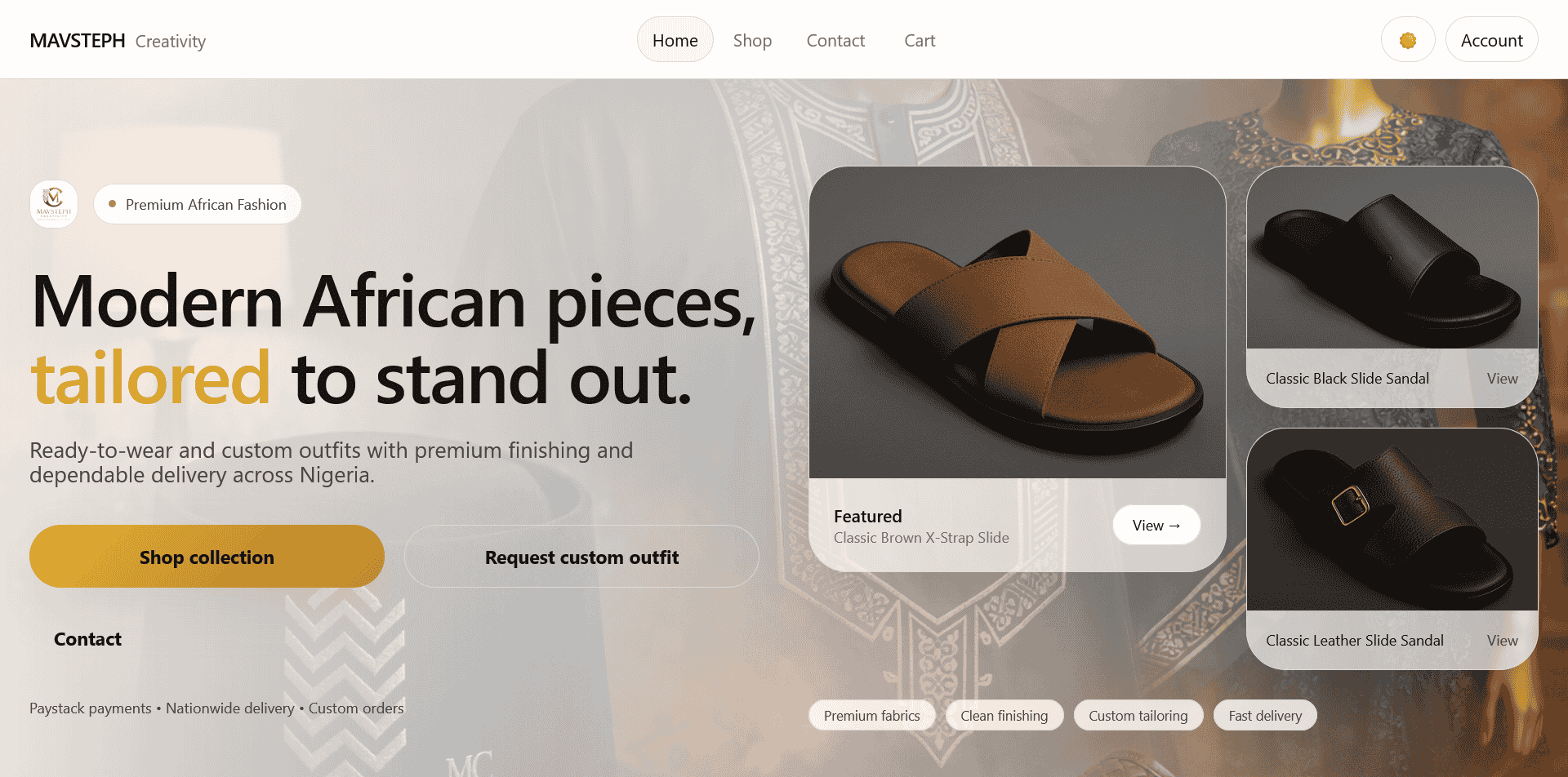The width and height of the screenshot is (1568, 777).
Task: Click the Premium fabrics chip
Action: coord(871,715)
